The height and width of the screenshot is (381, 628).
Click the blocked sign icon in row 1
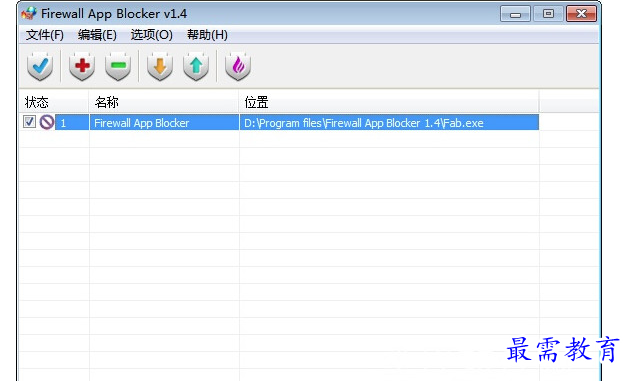[x=47, y=122]
